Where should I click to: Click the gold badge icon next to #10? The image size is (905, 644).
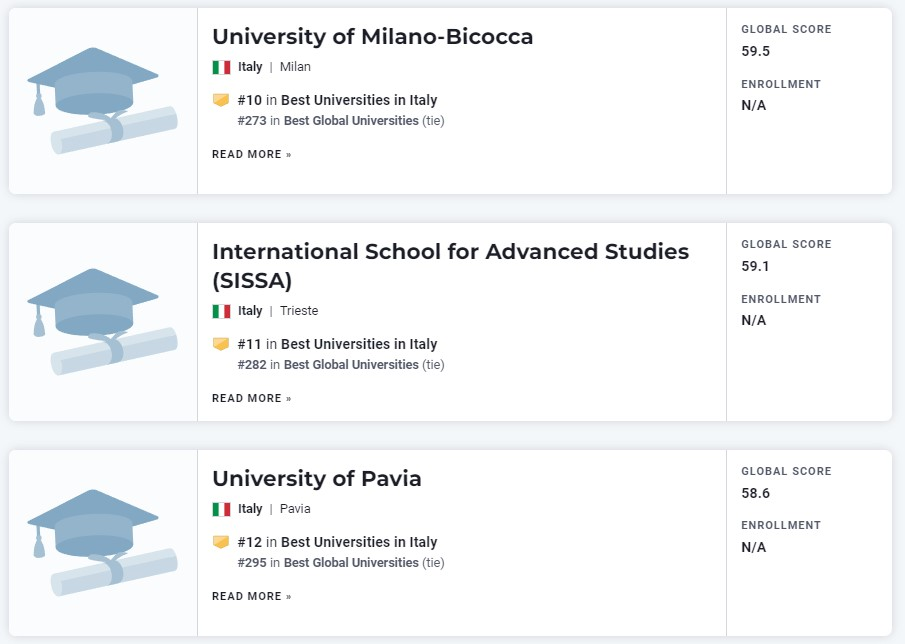pyautogui.click(x=221, y=100)
